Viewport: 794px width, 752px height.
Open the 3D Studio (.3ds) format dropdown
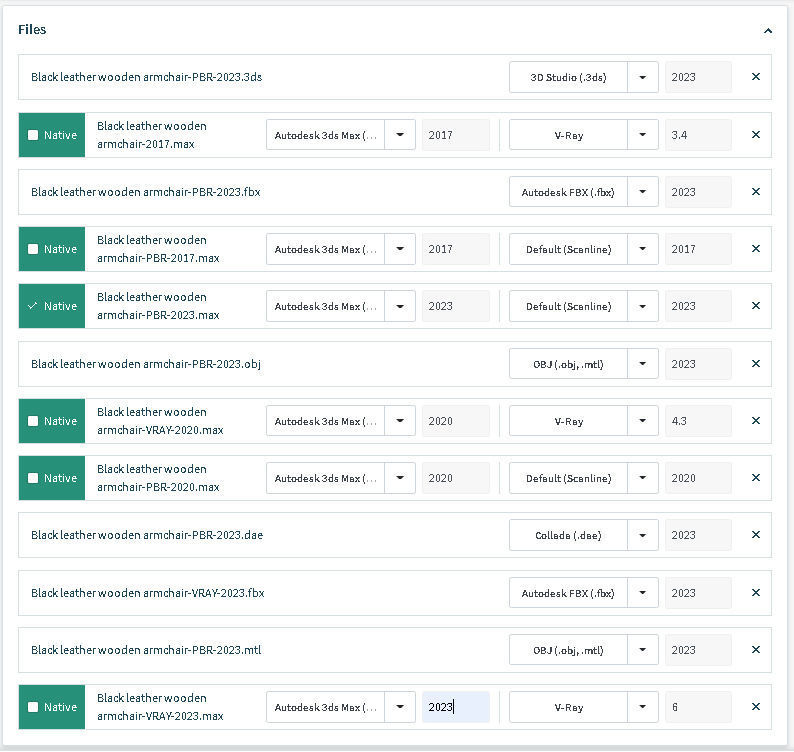coord(643,77)
